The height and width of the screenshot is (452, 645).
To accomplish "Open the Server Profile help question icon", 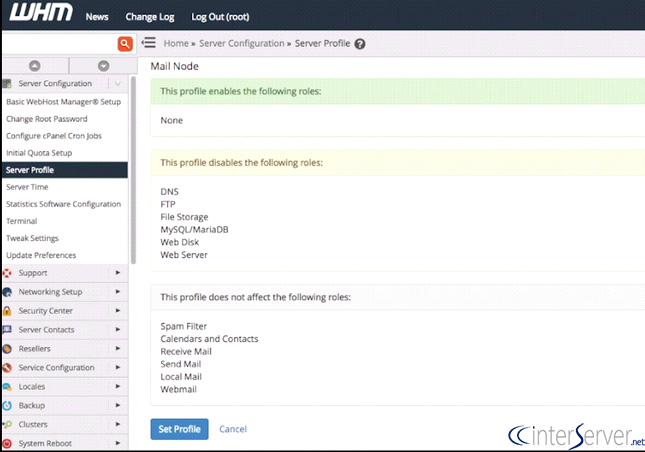I will 360,44.
